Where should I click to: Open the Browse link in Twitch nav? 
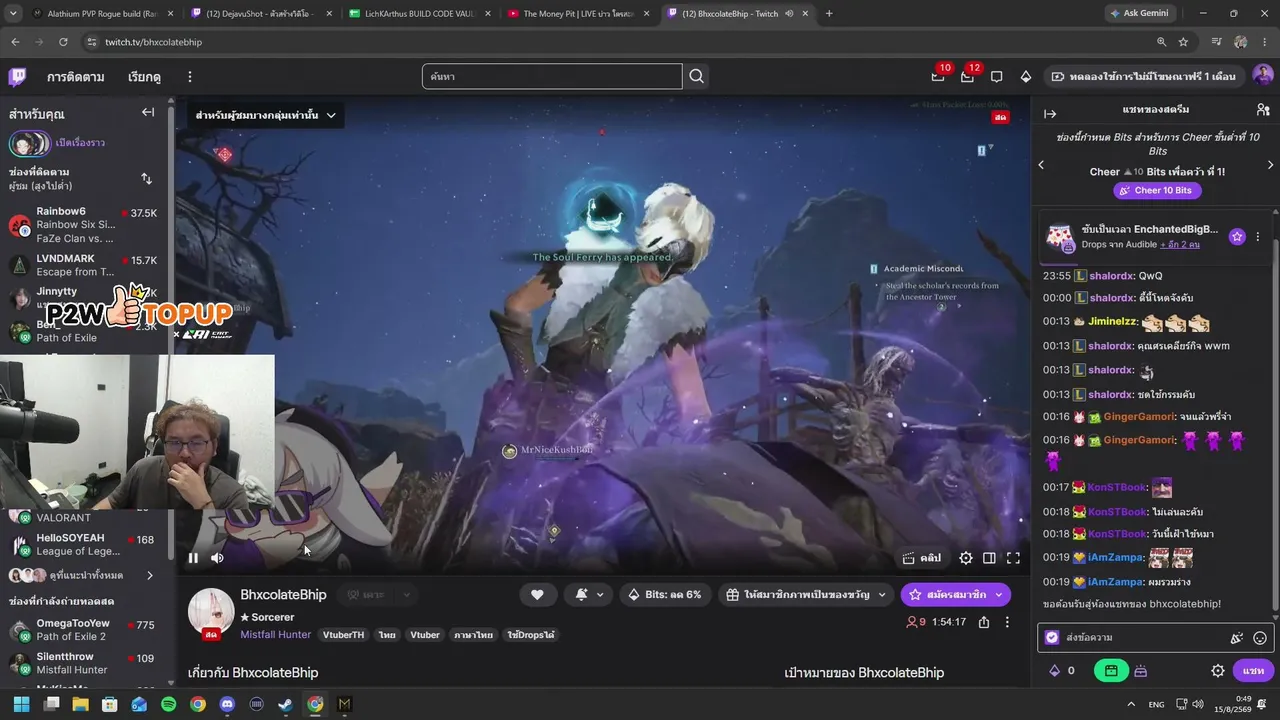144,77
